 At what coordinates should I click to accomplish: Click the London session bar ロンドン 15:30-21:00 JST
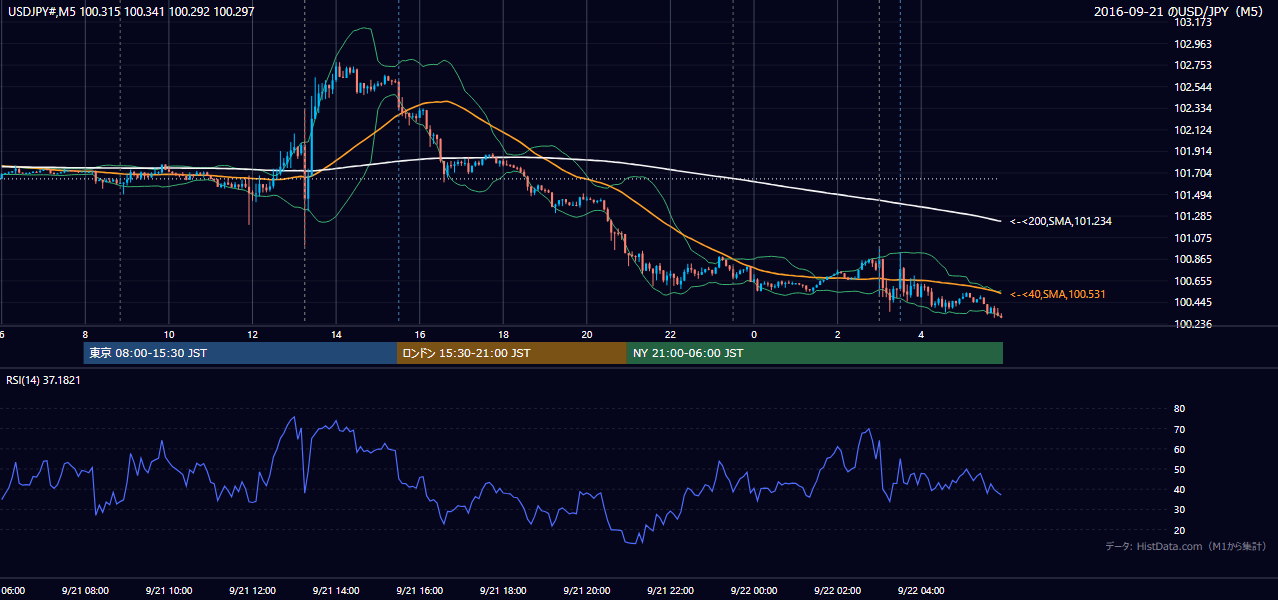tap(512, 353)
